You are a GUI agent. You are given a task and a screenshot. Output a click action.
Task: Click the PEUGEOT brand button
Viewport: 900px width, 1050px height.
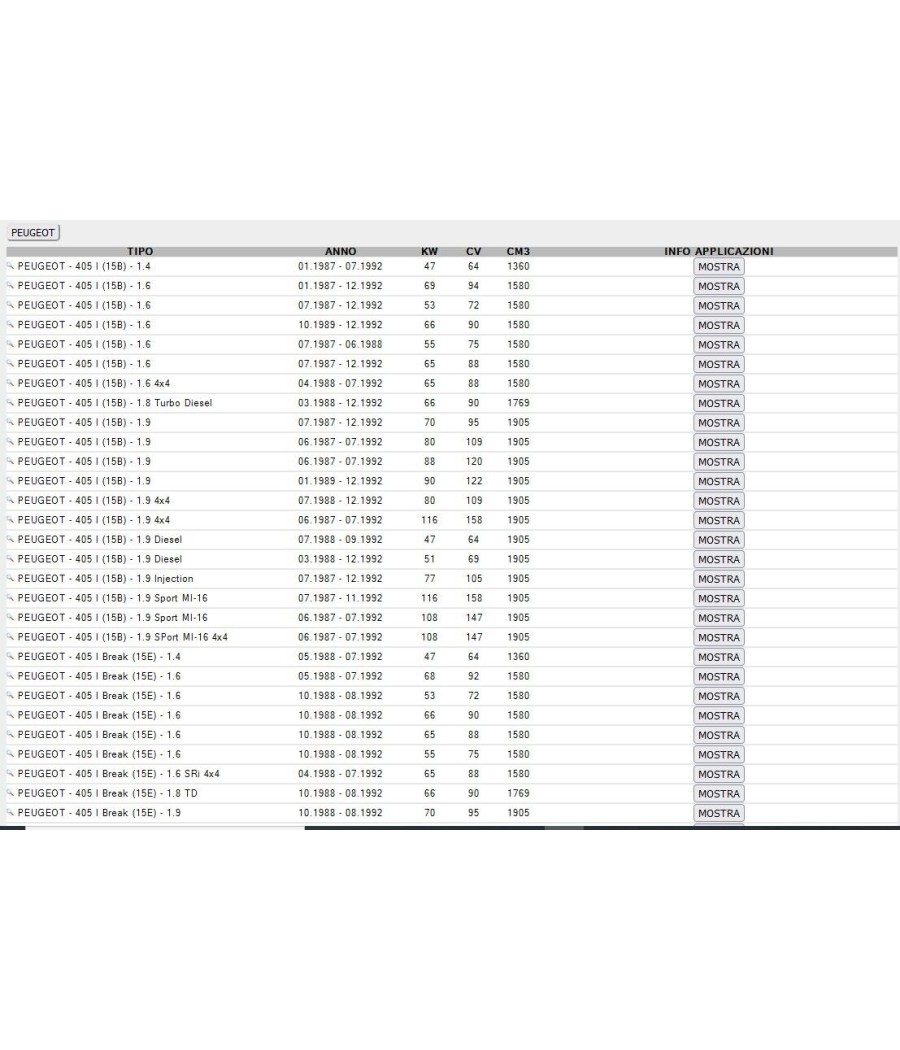pyautogui.click(x=33, y=232)
